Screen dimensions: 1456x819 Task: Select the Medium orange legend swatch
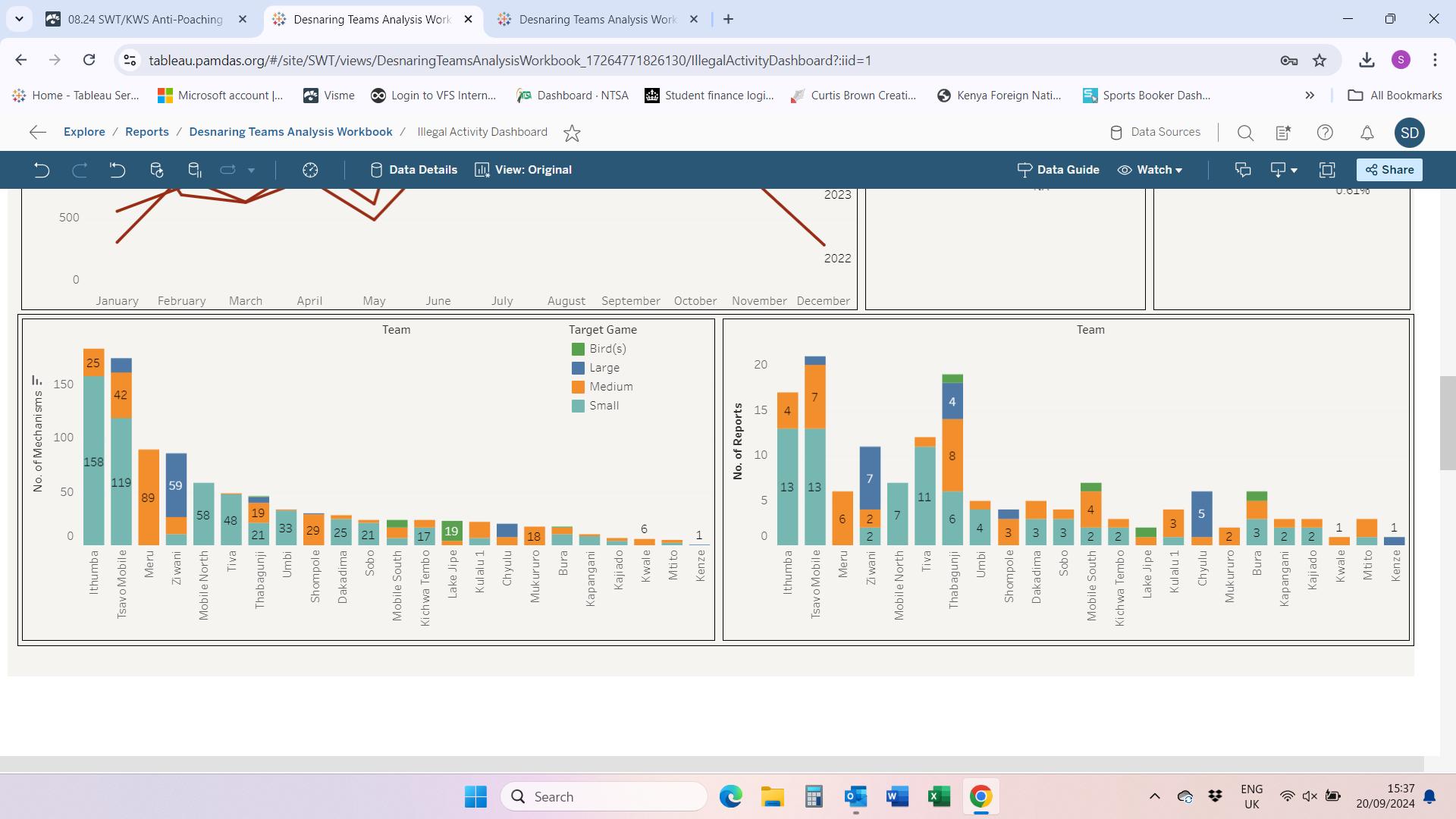578,387
